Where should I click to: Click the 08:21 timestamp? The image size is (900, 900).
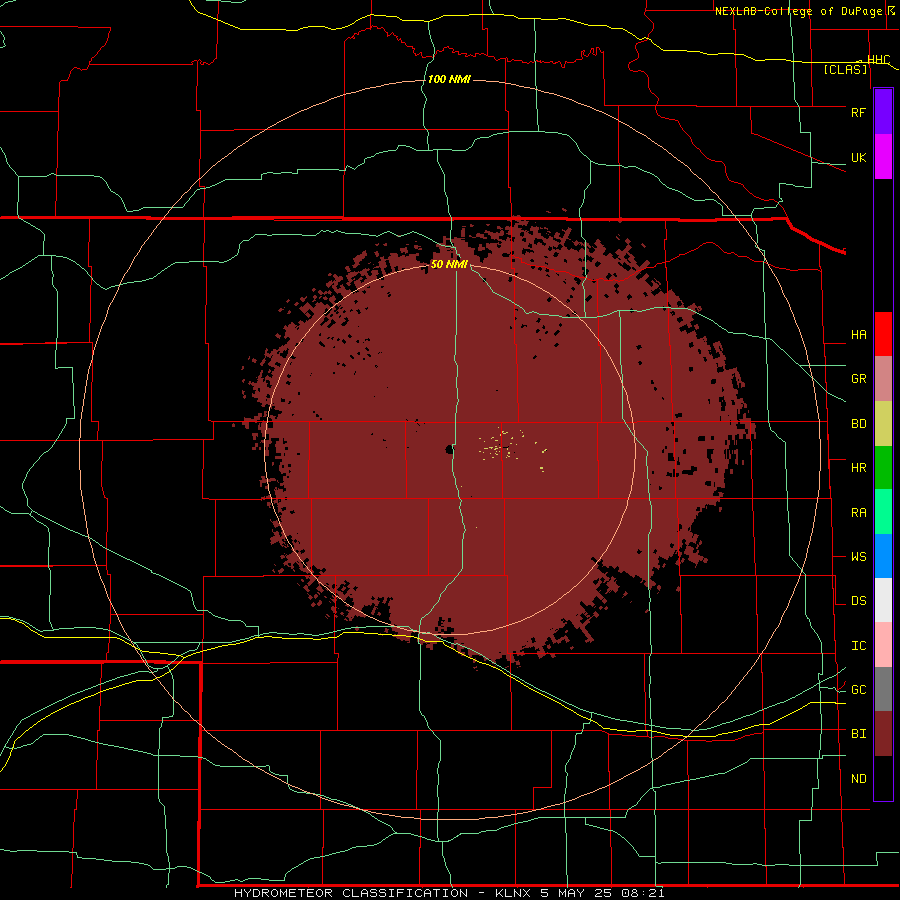[644, 893]
